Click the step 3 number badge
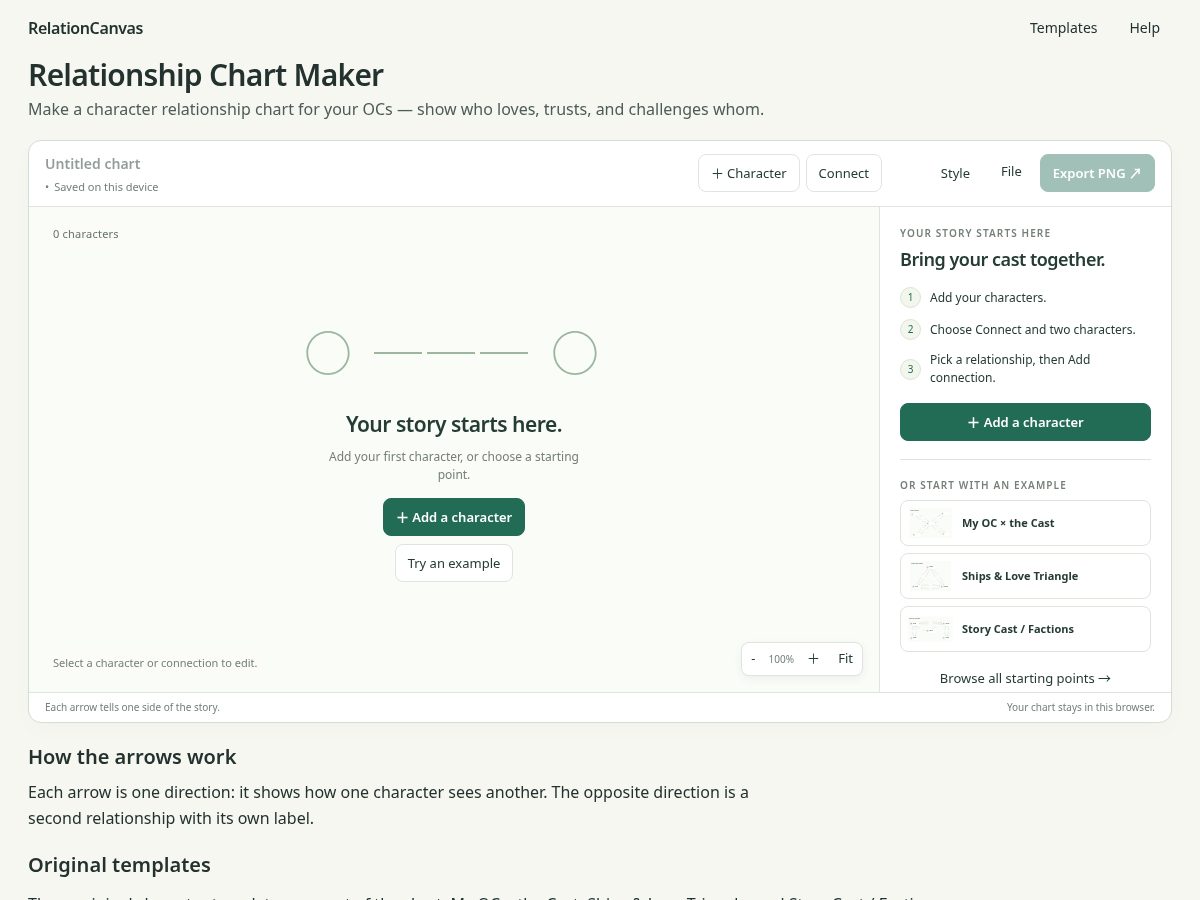Image resolution: width=1200 pixels, height=900 pixels. point(910,369)
